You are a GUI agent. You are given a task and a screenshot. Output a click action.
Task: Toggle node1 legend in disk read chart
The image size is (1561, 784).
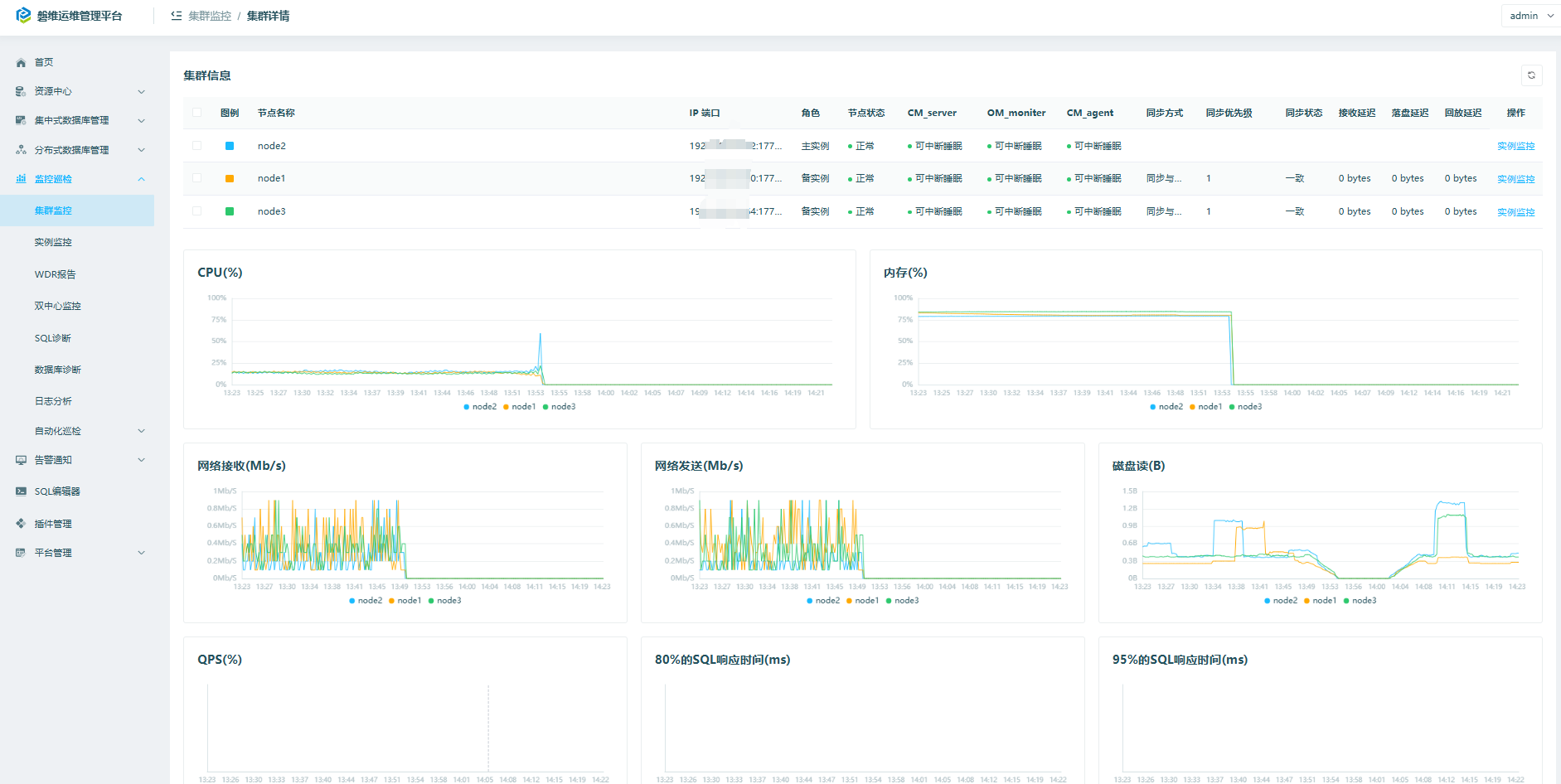[x=1321, y=601]
